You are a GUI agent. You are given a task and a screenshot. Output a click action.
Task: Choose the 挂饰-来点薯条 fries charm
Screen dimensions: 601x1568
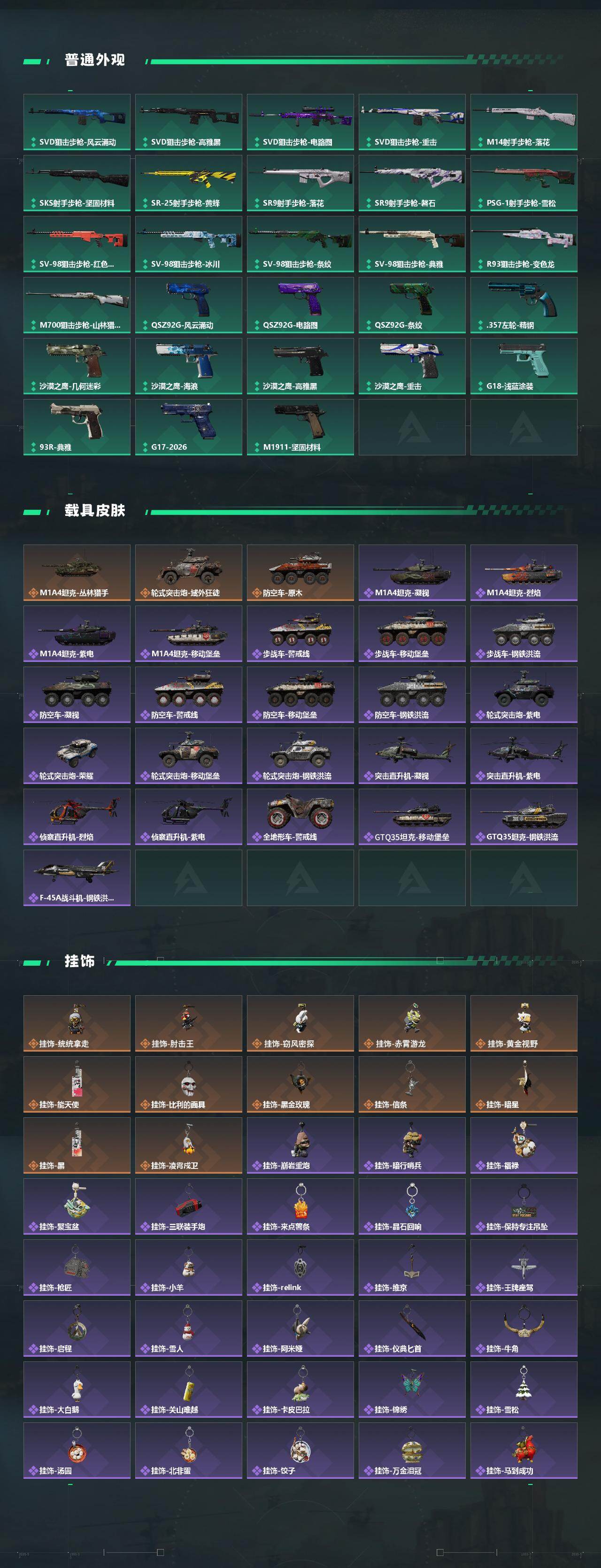point(300,1207)
